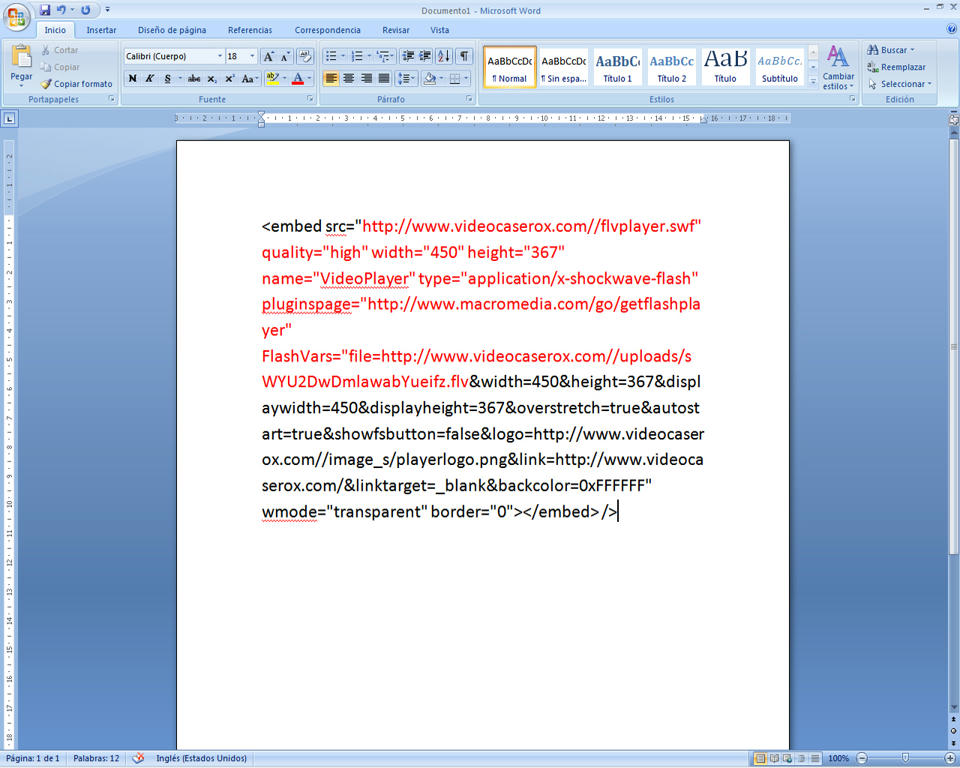Toggle show paragraph marks (¶)

click(464, 56)
